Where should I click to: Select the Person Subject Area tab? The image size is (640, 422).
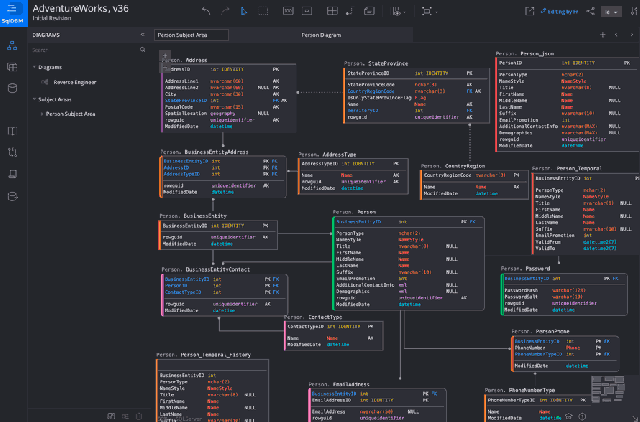coord(191,35)
